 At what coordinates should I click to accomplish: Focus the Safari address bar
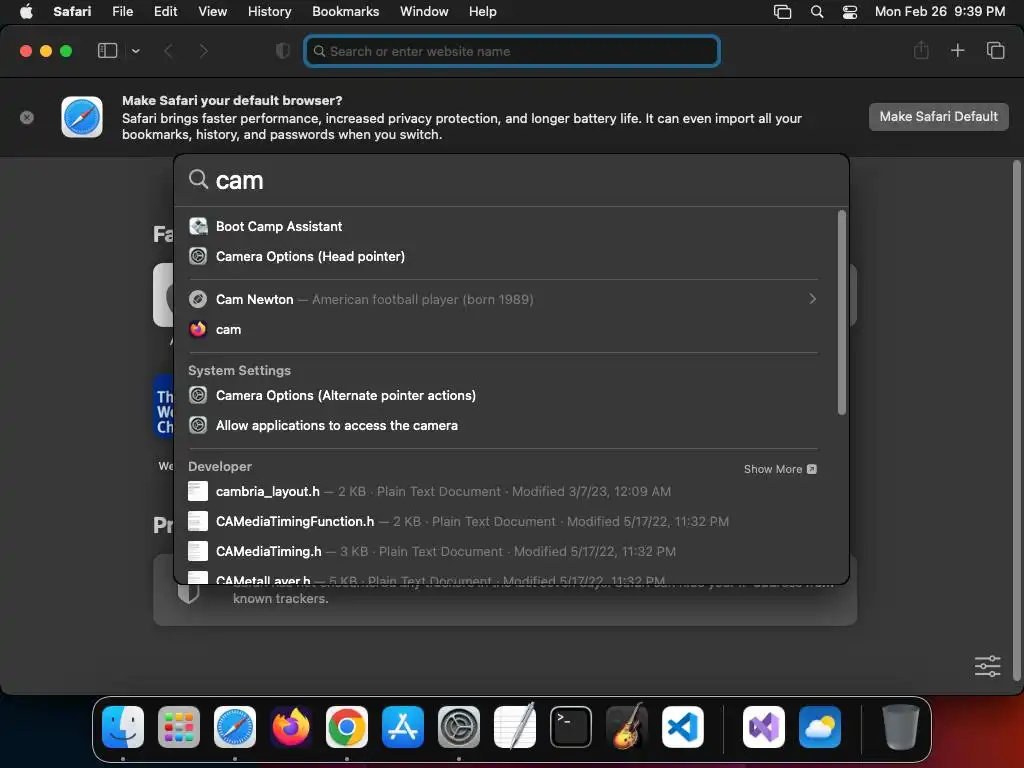click(x=512, y=51)
